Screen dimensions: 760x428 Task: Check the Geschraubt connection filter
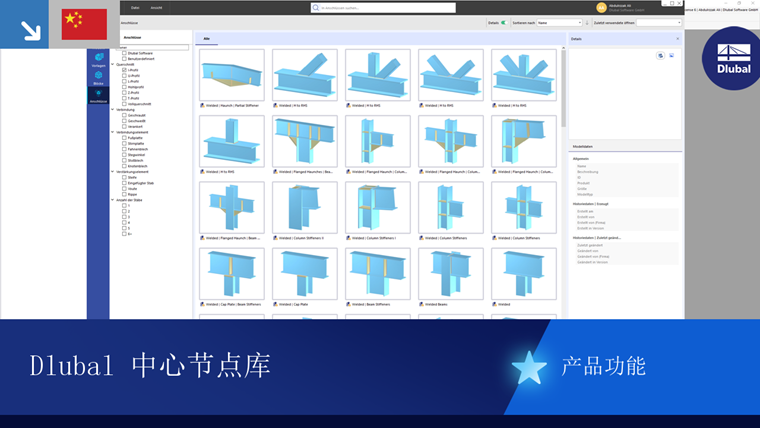click(124, 115)
